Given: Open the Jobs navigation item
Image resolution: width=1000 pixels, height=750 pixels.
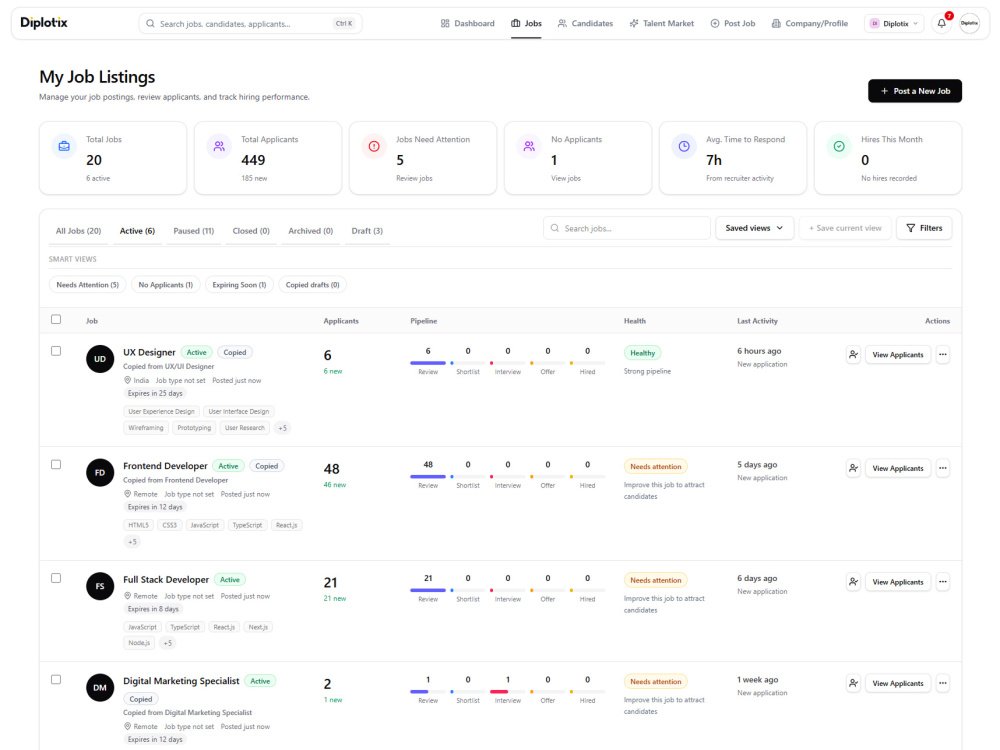Looking at the screenshot, I should tap(526, 24).
